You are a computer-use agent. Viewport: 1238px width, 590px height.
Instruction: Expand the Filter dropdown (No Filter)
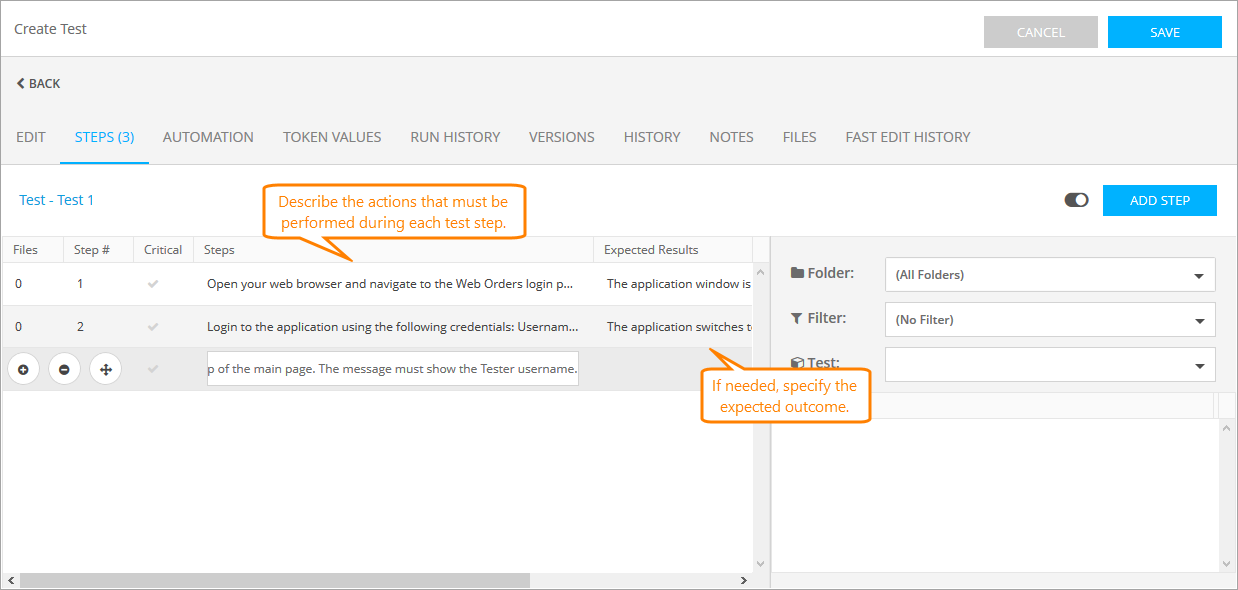pos(1050,320)
